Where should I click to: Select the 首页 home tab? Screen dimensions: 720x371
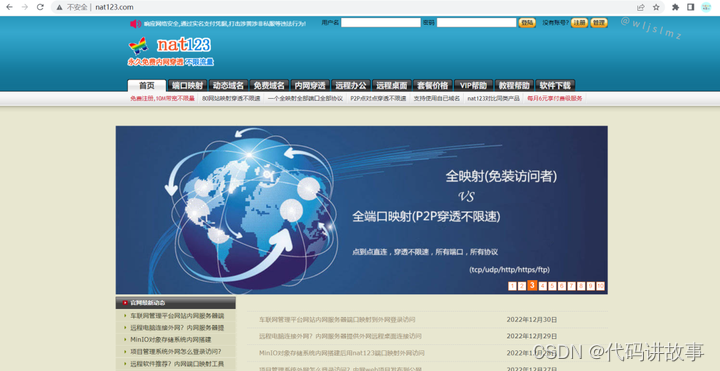pos(146,85)
